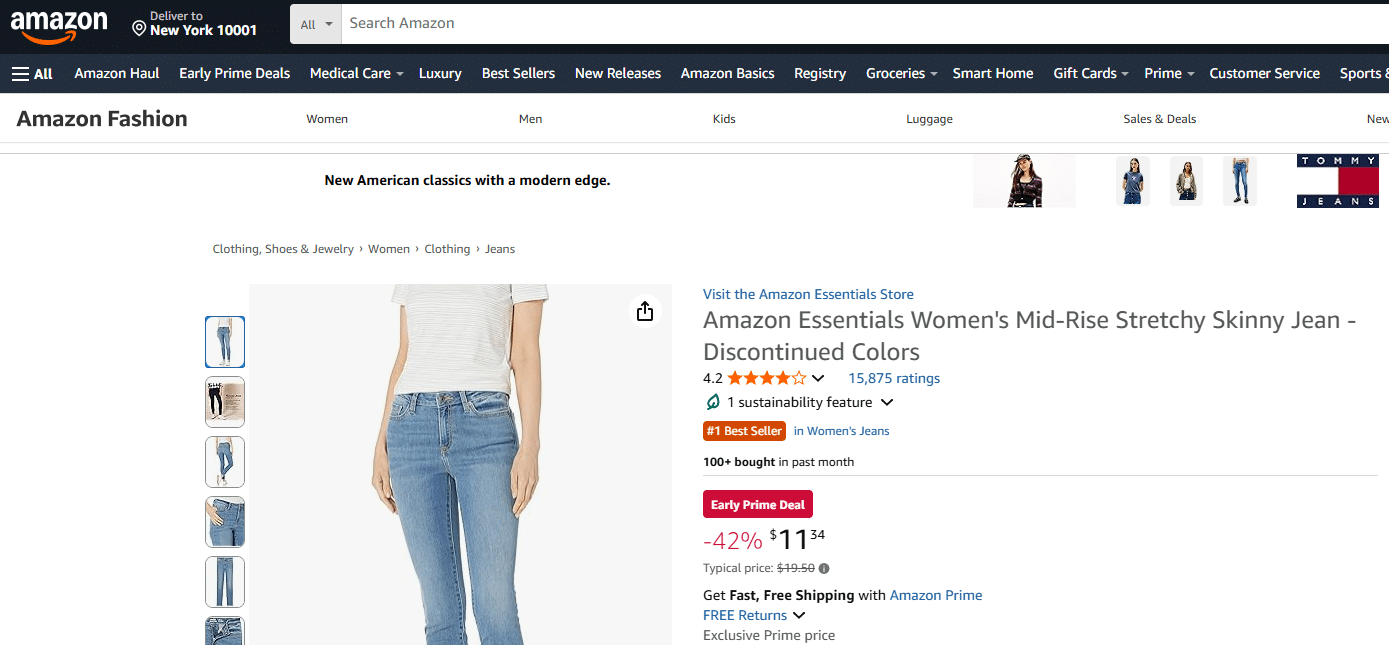Screen dimensions: 1389x645
Task: Open the All search category dropdown
Action: tap(316, 24)
